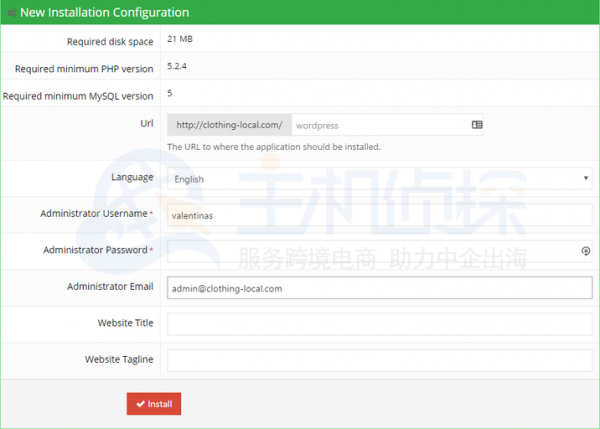This screenshot has height=429, width=600.
Task: Focus the Administrator Password input
Action: point(370,251)
